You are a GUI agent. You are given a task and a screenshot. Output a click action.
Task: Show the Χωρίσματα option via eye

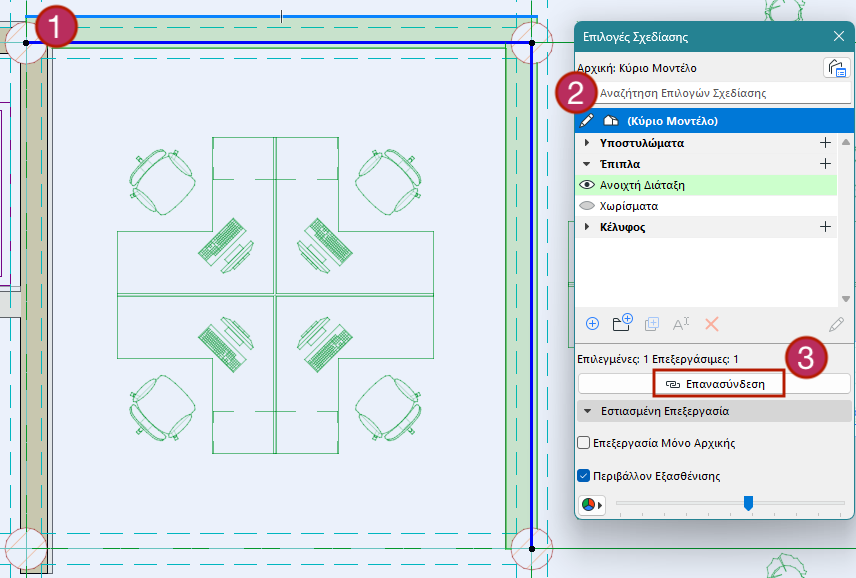click(587, 206)
